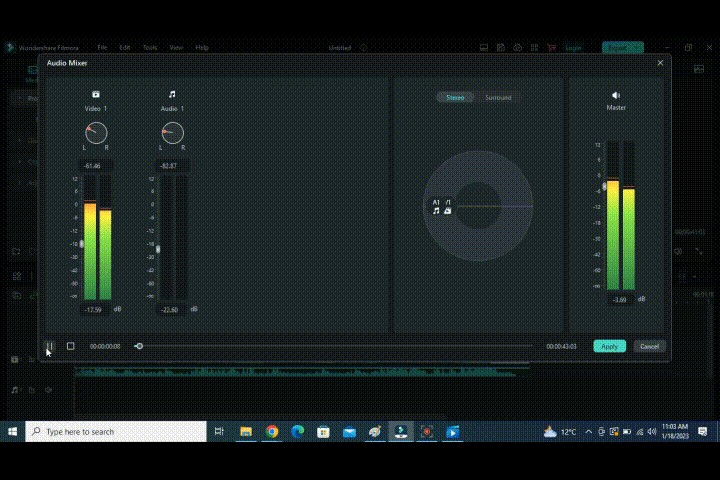This screenshot has width=720, height=480.
Task: Click the system tray volume icon
Action: 652,432
